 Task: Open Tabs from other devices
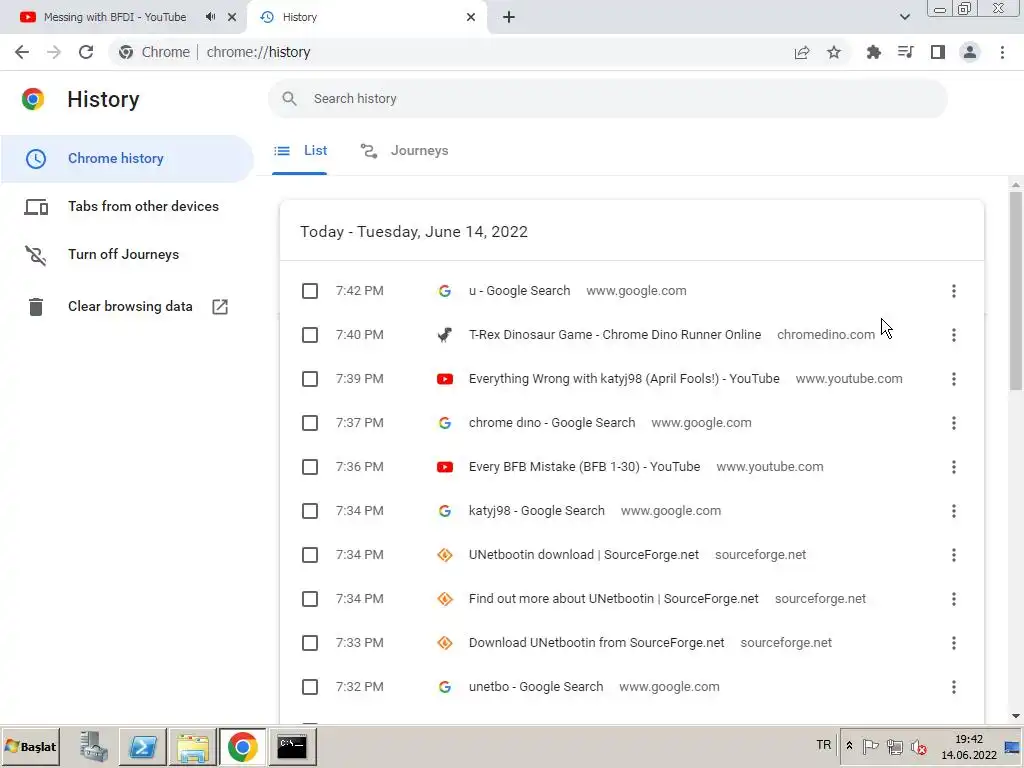[x=127, y=206]
